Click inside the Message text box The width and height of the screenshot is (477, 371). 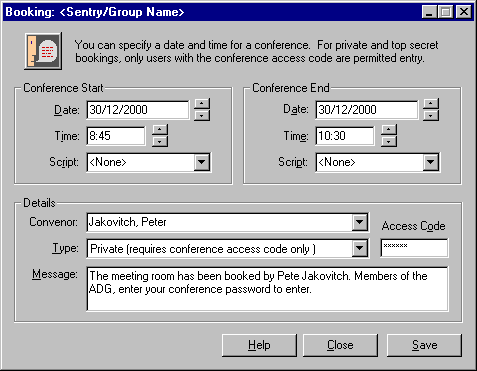click(267, 289)
